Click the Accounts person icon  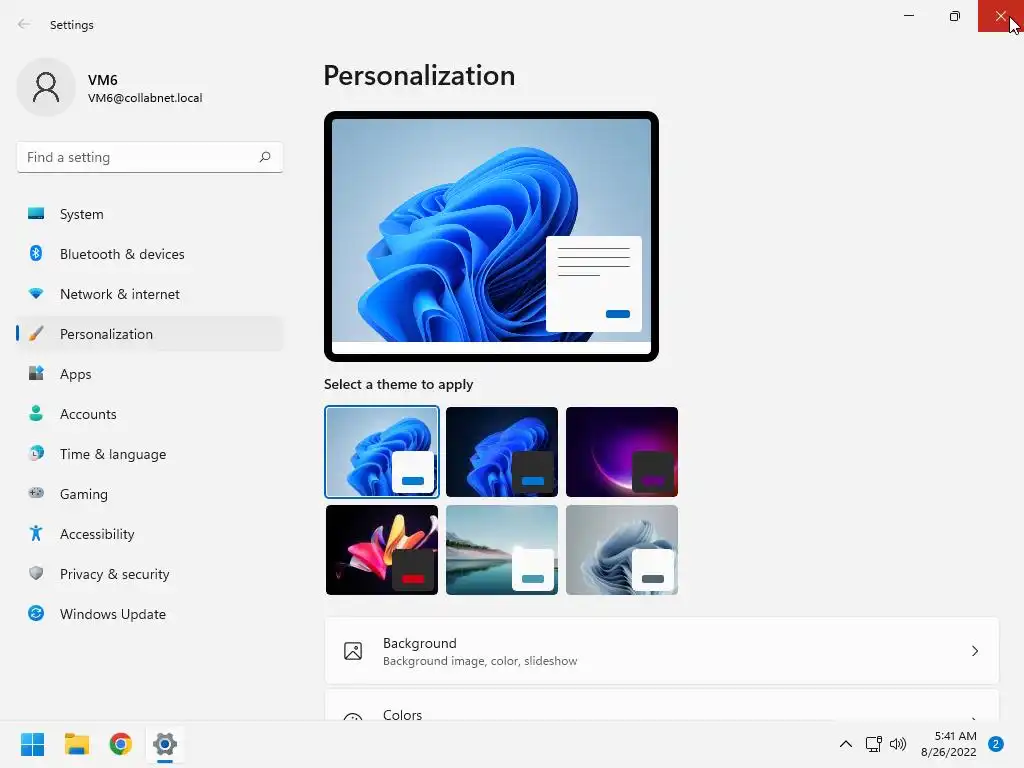click(36, 413)
